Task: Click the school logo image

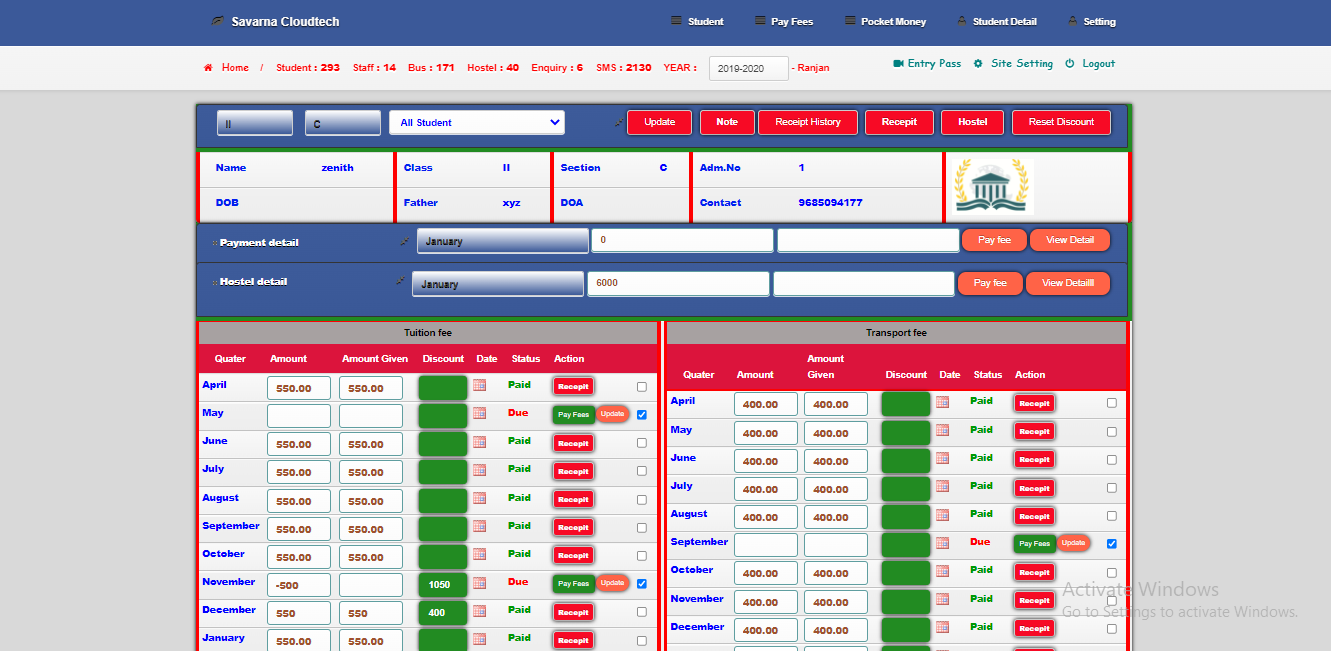Action: click(993, 186)
